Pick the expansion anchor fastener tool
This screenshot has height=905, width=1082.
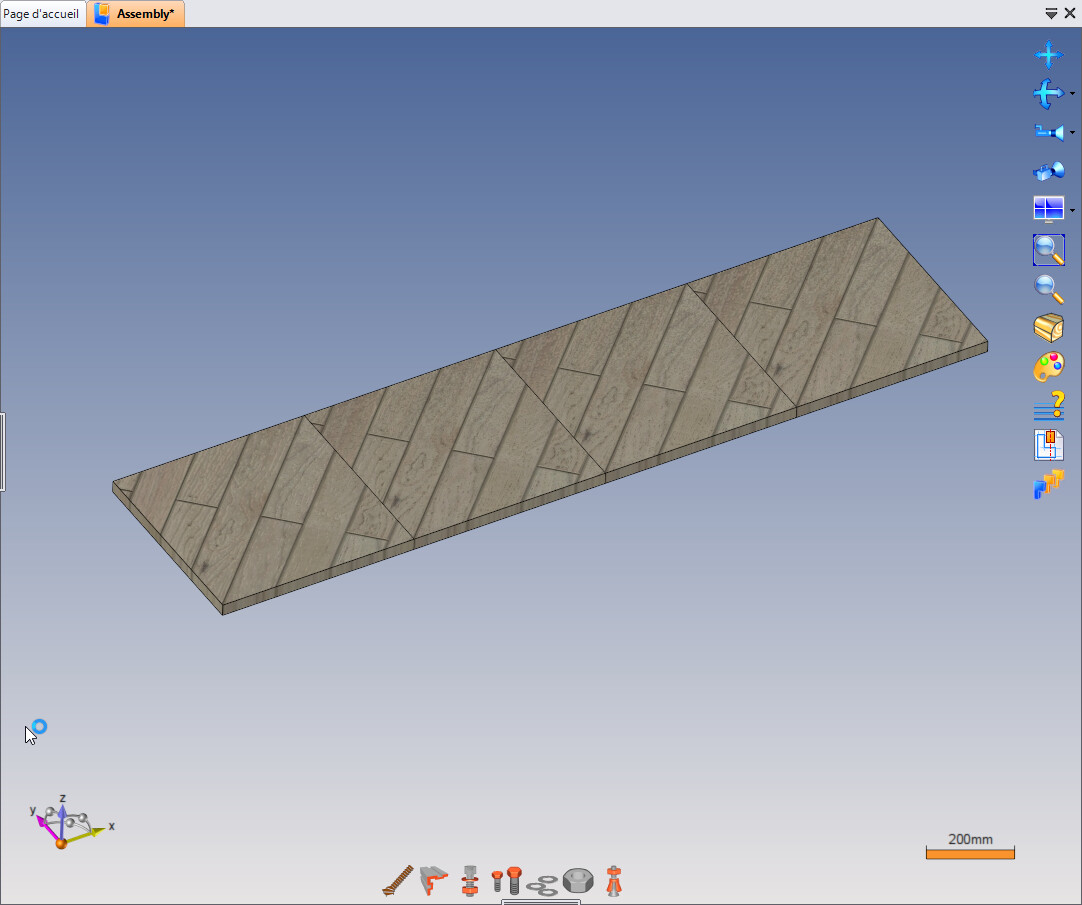coord(613,881)
